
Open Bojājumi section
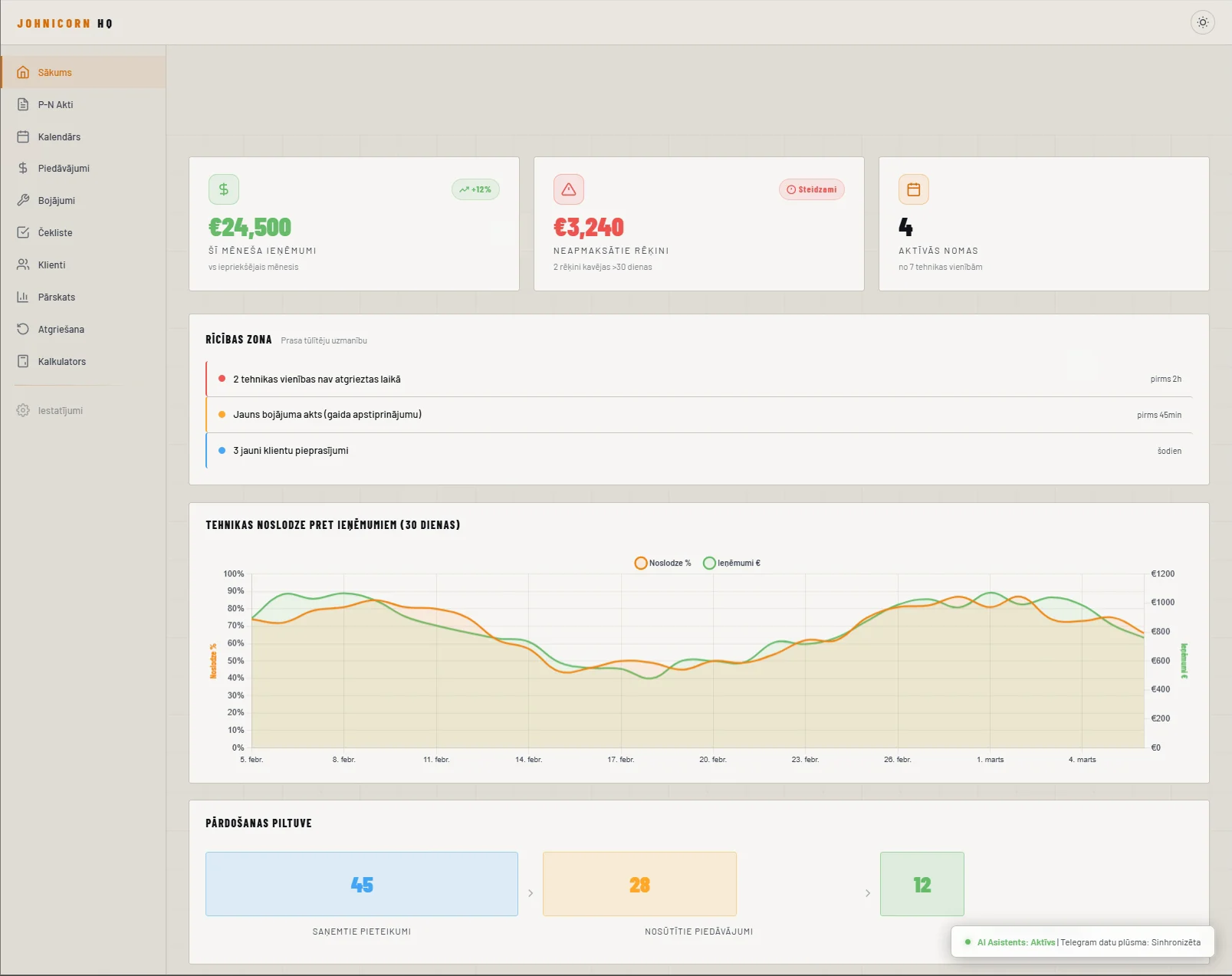(83, 200)
